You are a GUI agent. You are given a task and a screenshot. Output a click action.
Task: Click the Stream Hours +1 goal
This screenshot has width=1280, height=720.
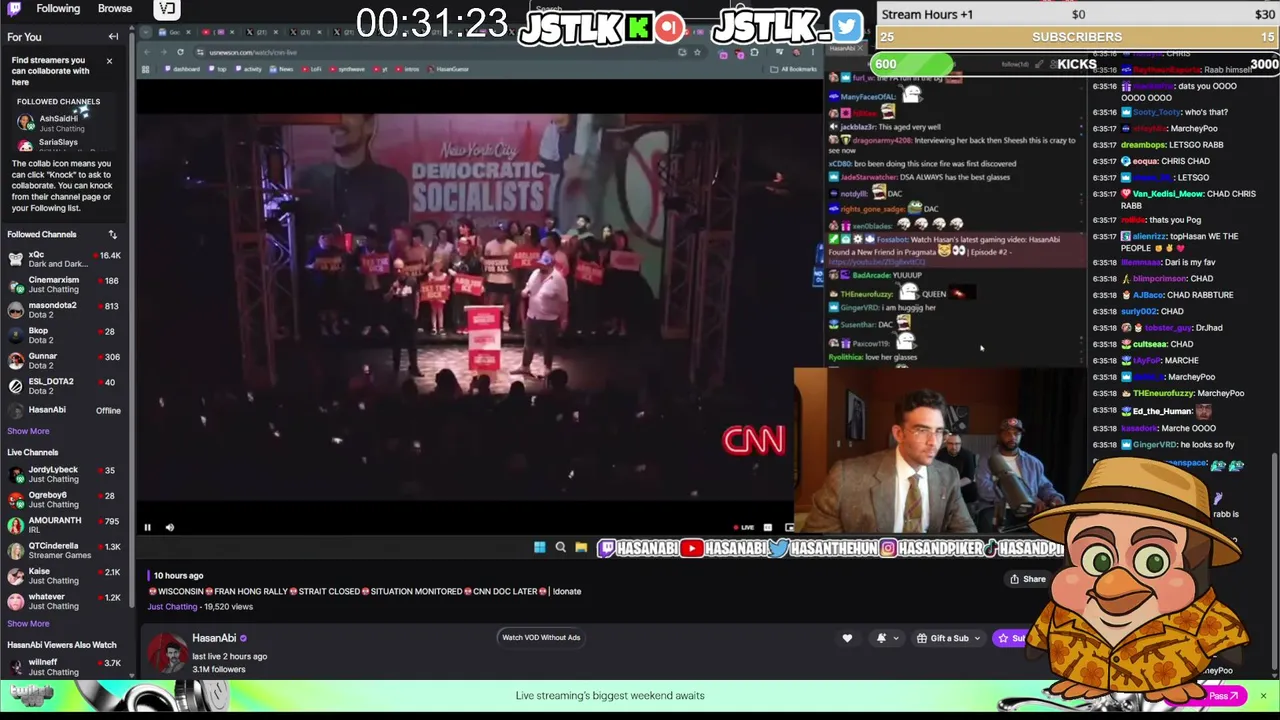[1077, 14]
